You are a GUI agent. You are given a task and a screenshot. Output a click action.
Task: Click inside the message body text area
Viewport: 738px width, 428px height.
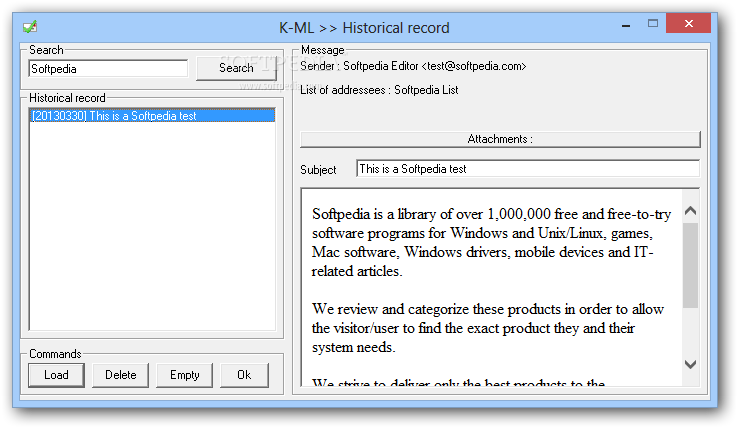click(492, 287)
